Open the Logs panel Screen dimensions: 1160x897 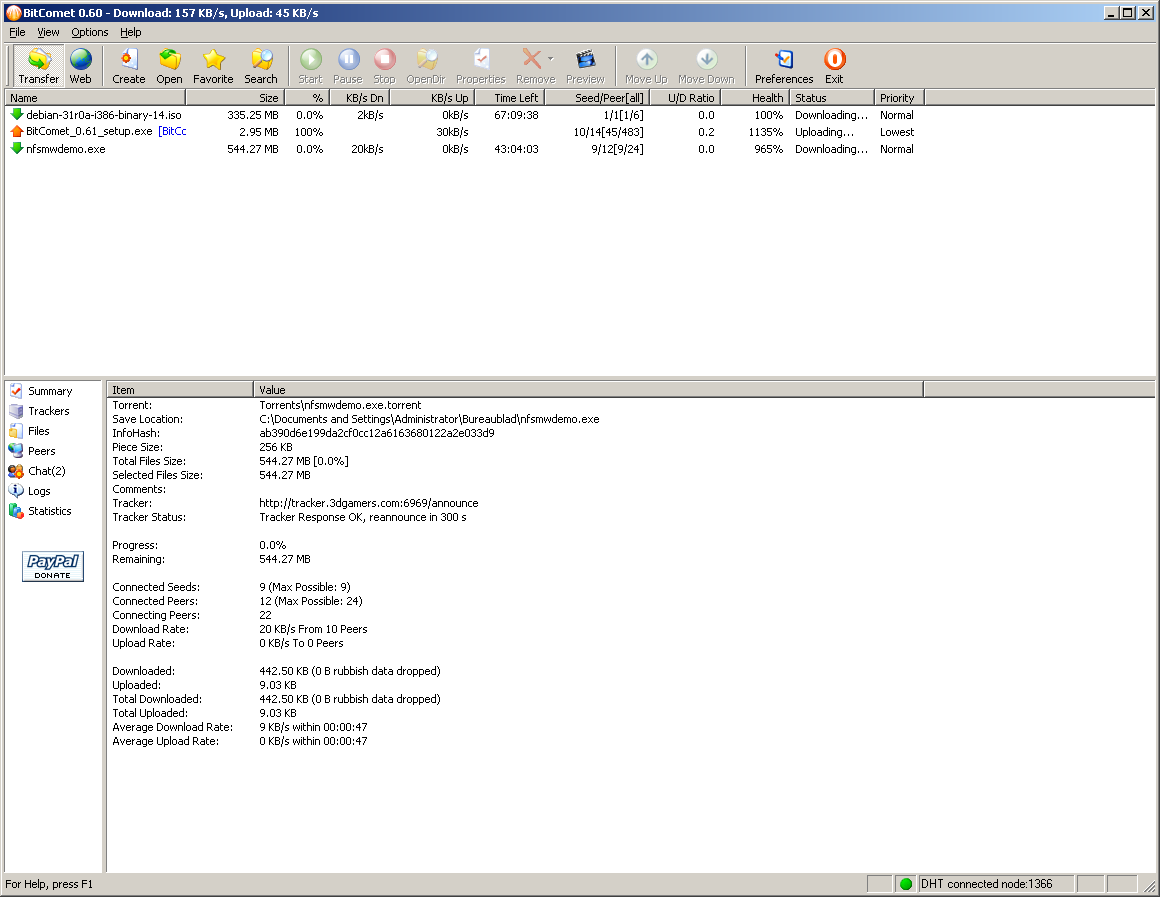(x=30, y=491)
